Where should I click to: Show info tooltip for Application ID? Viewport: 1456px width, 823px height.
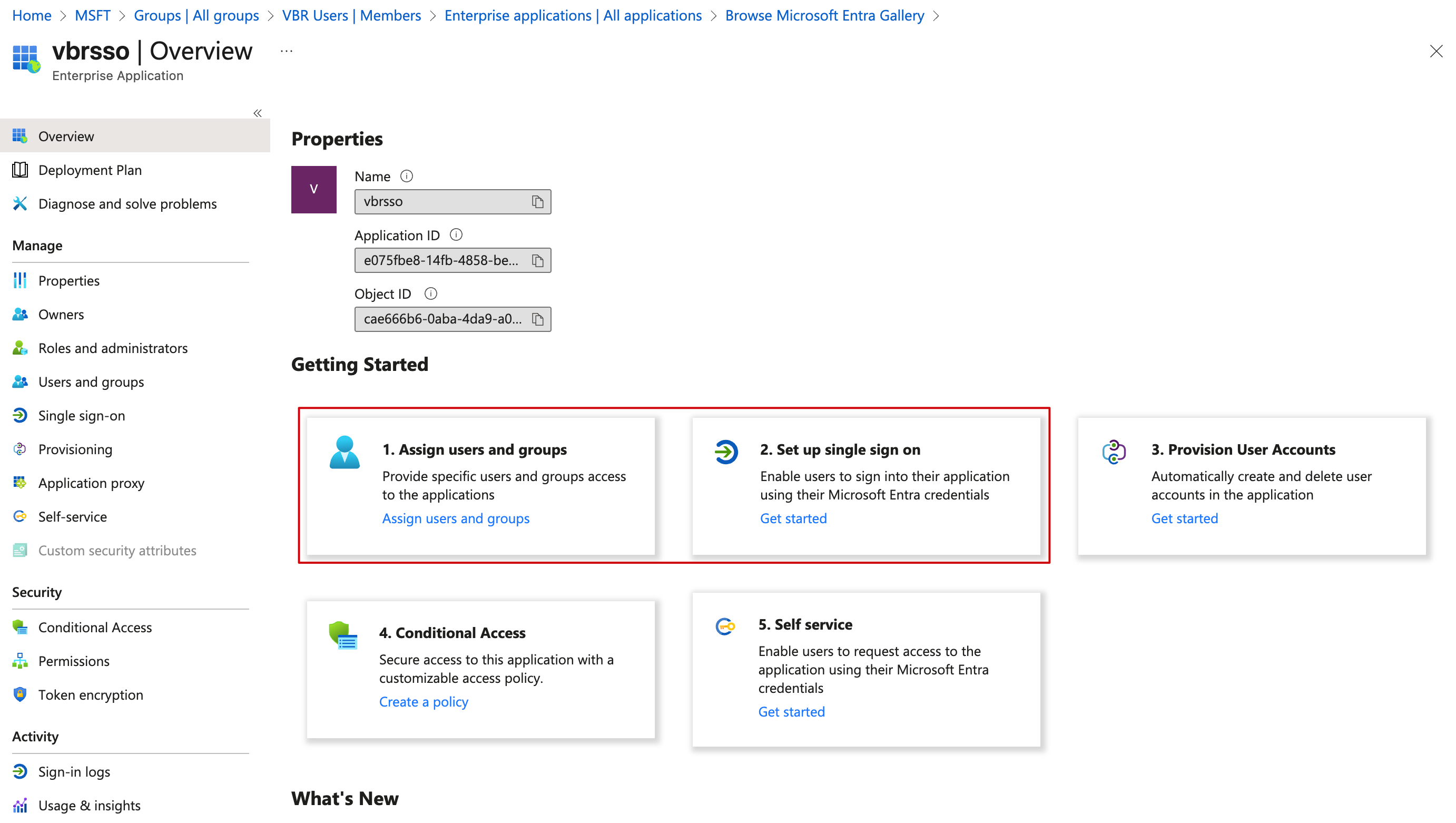(456, 234)
